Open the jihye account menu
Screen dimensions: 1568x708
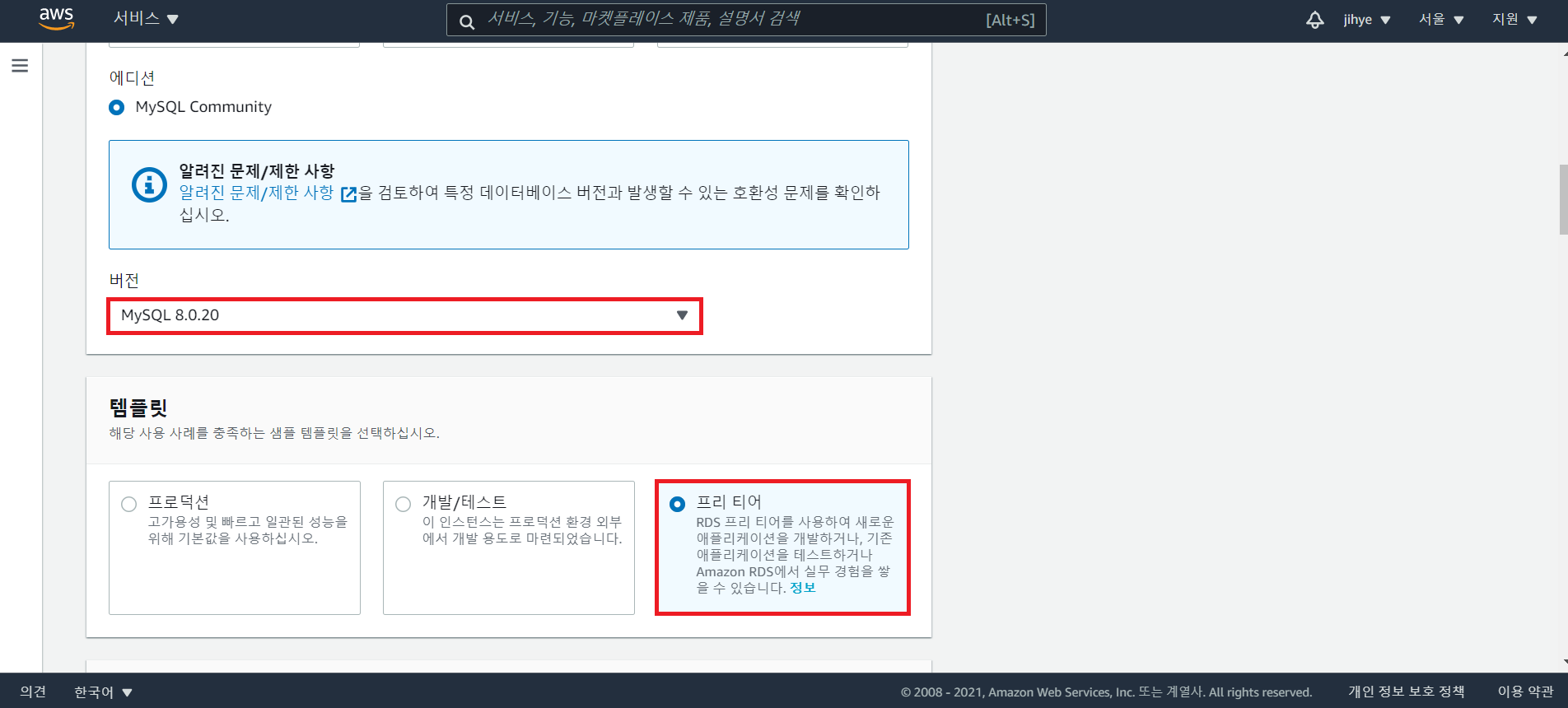pyautogui.click(x=1367, y=20)
